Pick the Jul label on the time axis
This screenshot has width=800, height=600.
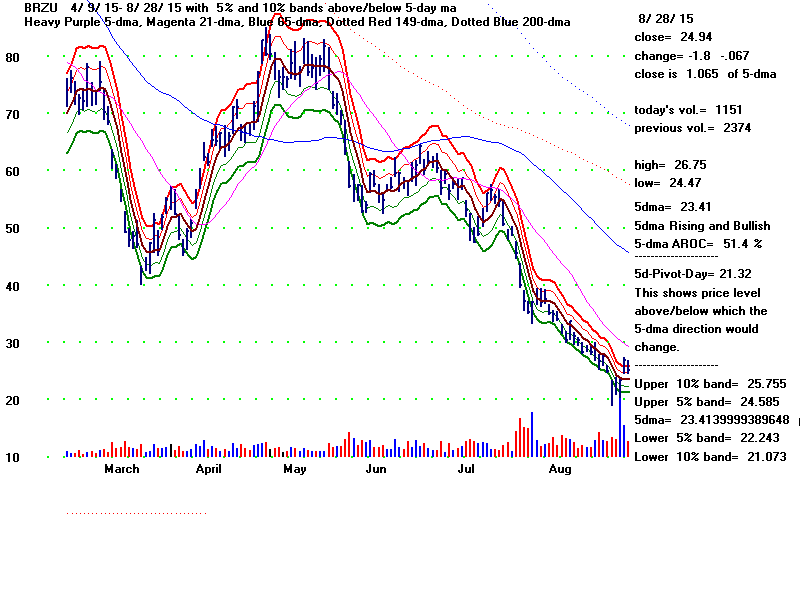[x=466, y=468]
